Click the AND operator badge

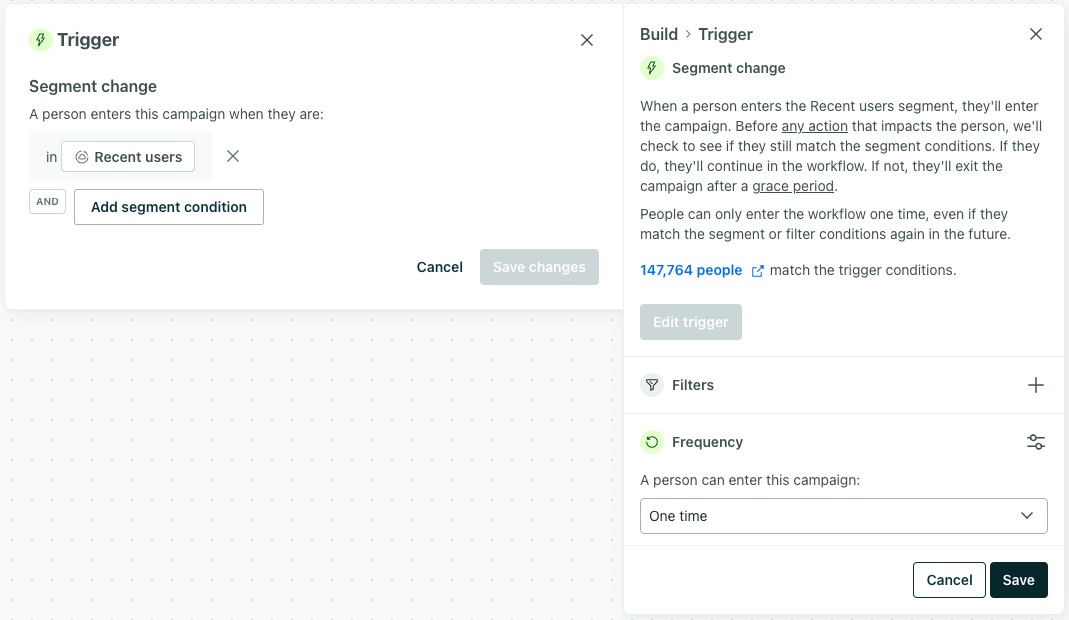(47, 201)
